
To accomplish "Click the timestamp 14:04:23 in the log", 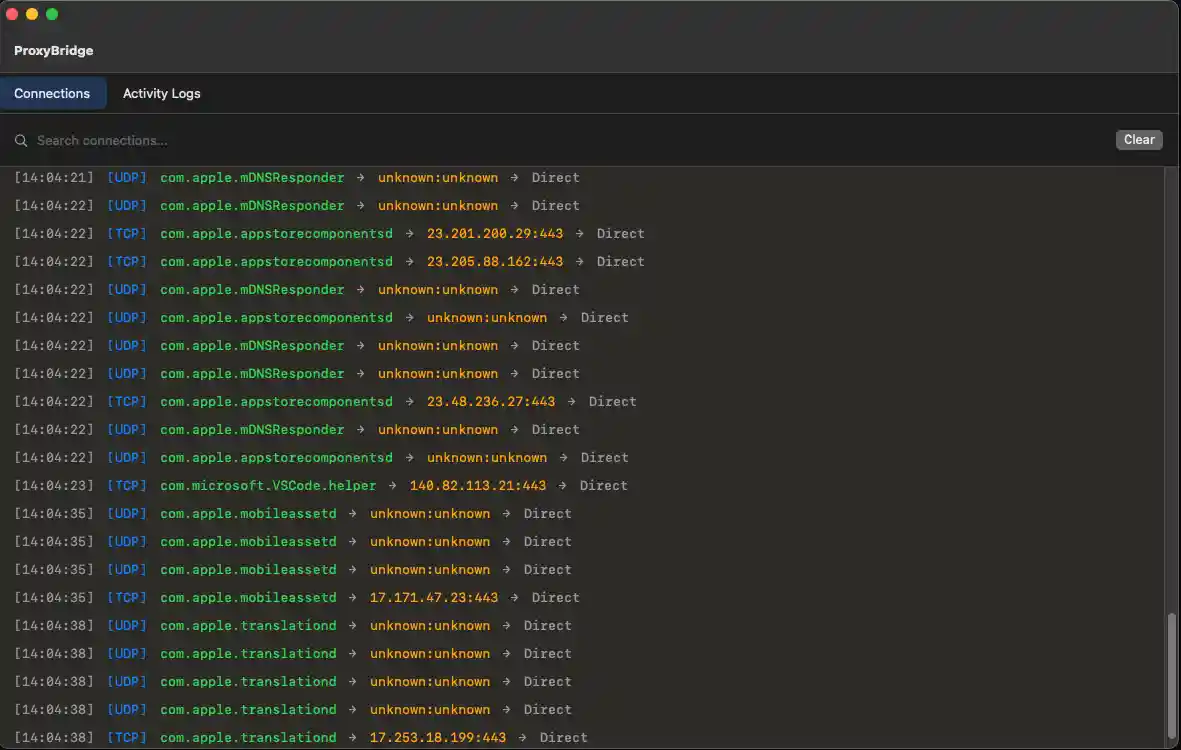I will (52, 485).
